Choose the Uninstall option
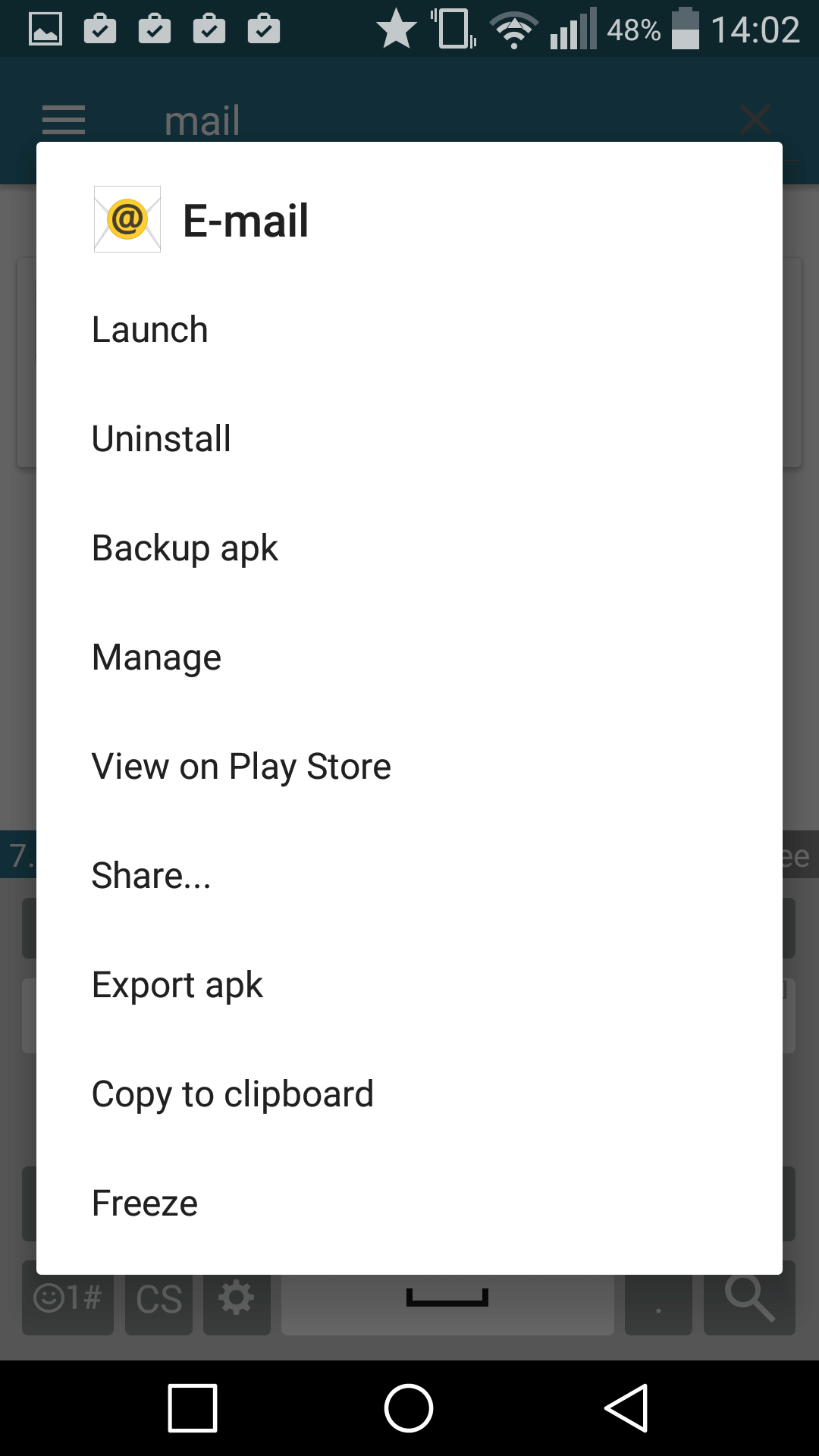 [409, 439]
